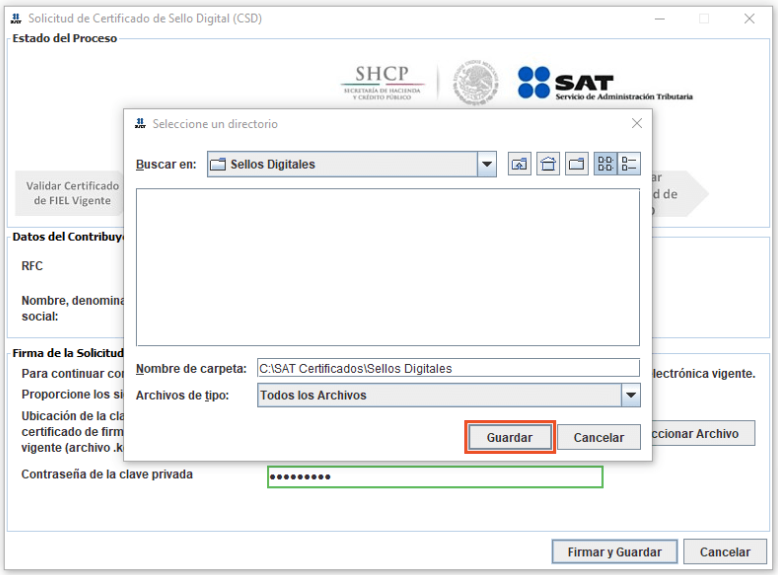778x575 pixels.
Task: Close the 'Seleccione un directorio' dialog
Action: [x=636, y=124]
